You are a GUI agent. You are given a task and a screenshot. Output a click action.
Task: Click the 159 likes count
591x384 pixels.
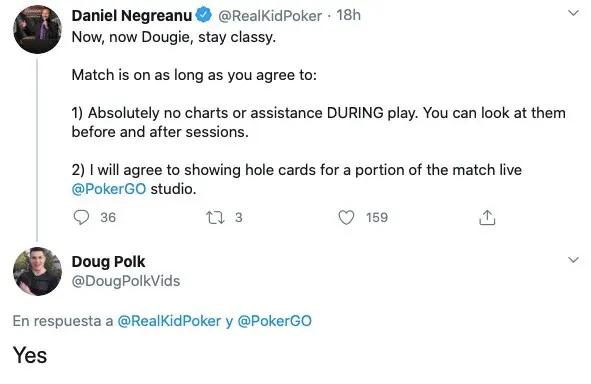pos(377,217)
